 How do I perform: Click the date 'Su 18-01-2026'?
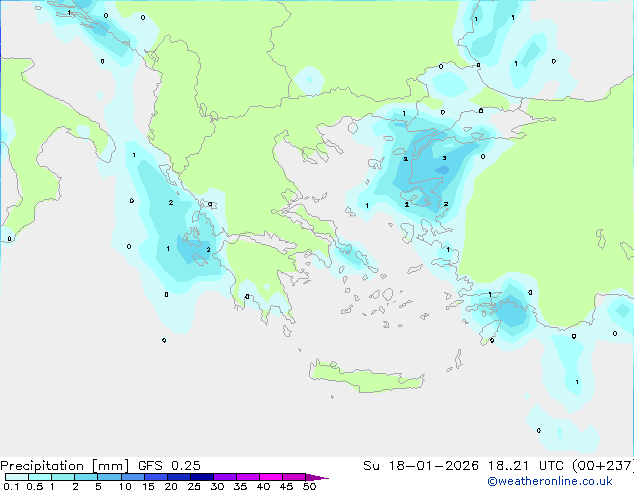tap(421, 466)
